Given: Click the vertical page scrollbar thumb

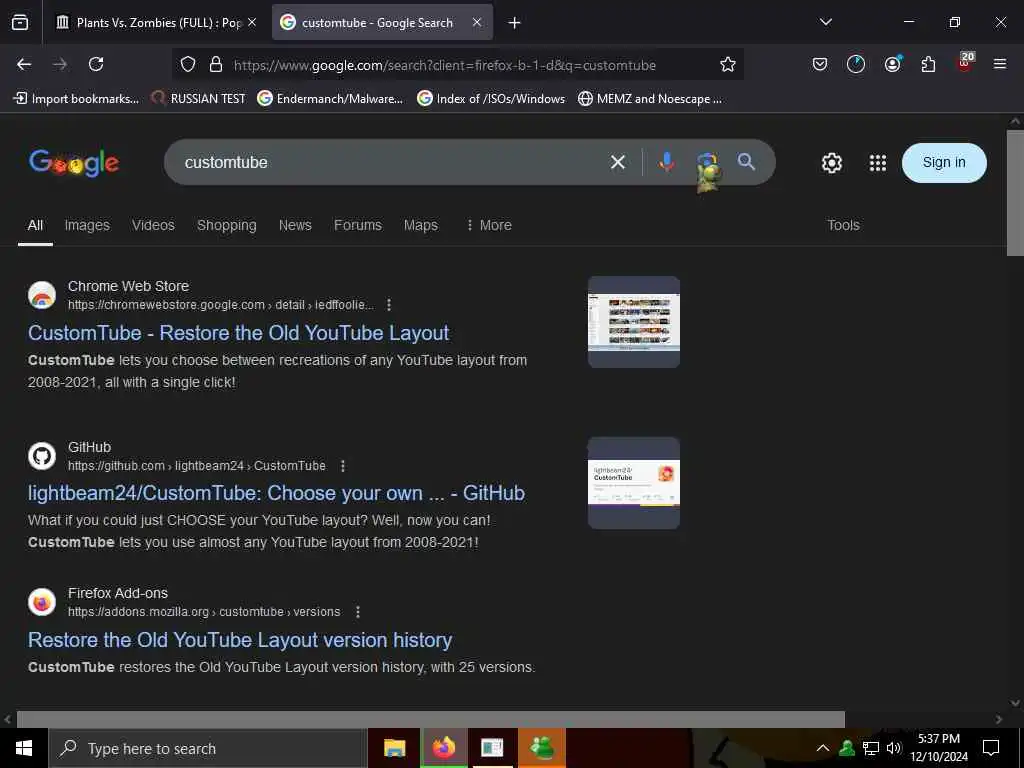Looking at the screenshot, I should tap(1015, 193).
